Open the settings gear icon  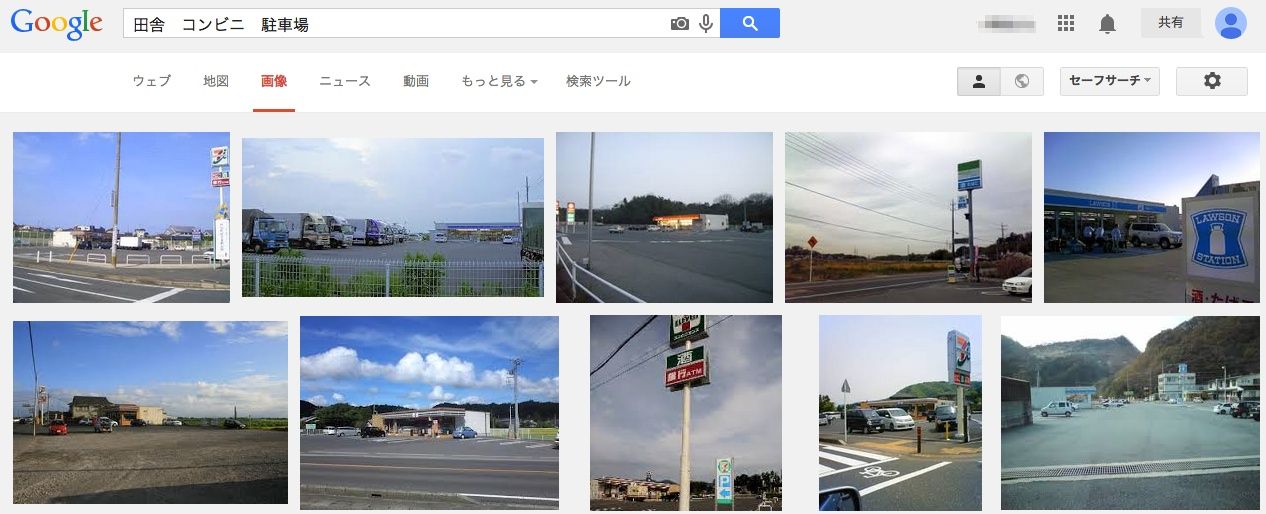coord(1212,81)
